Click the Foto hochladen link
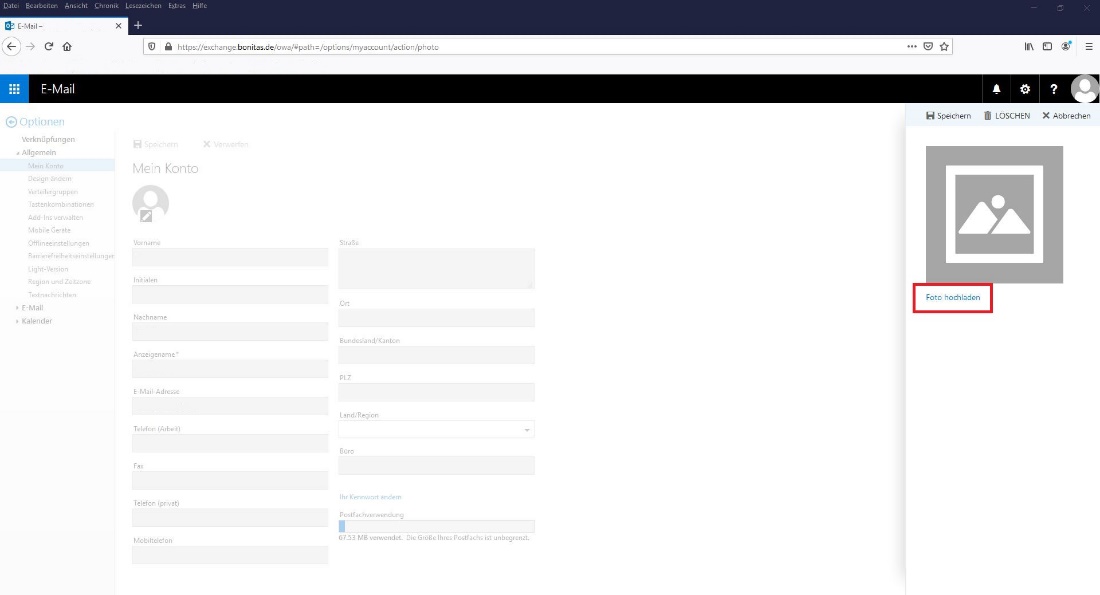Screen dimensions: 1100x595 point(952,298)
